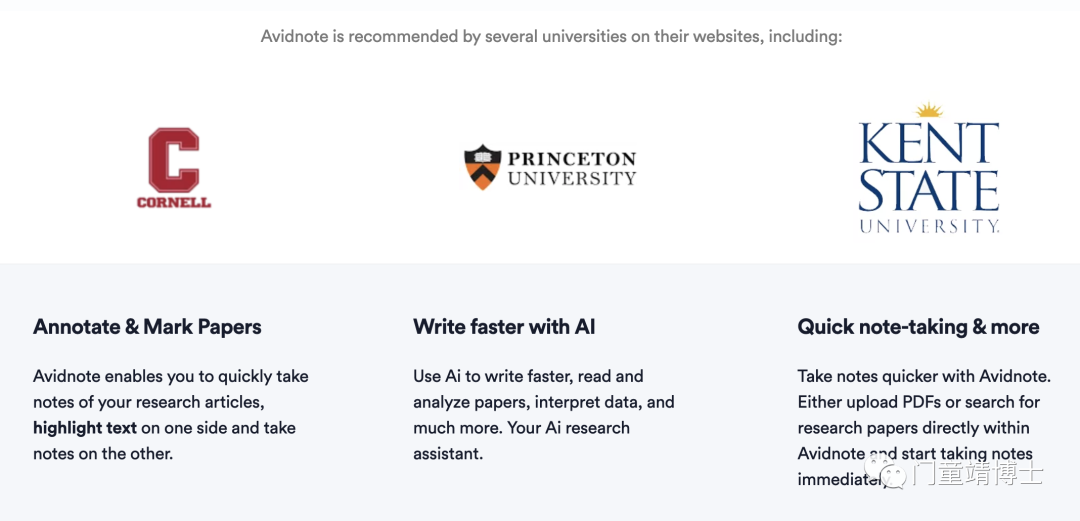Click the Cornell red C logo

pyautogui.click(x=174, y=160)
